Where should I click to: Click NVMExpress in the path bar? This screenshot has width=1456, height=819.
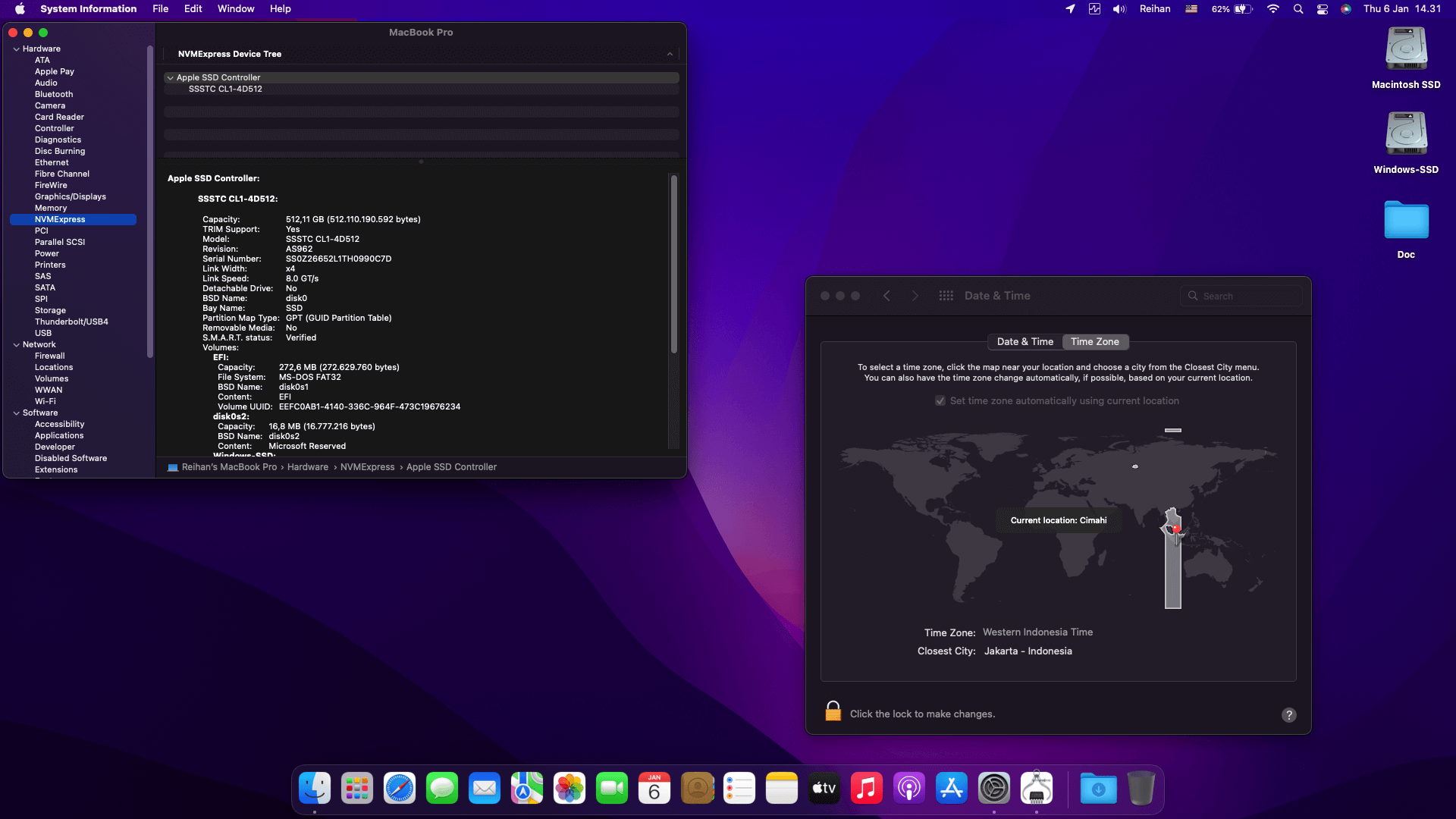tap(367, 467)
